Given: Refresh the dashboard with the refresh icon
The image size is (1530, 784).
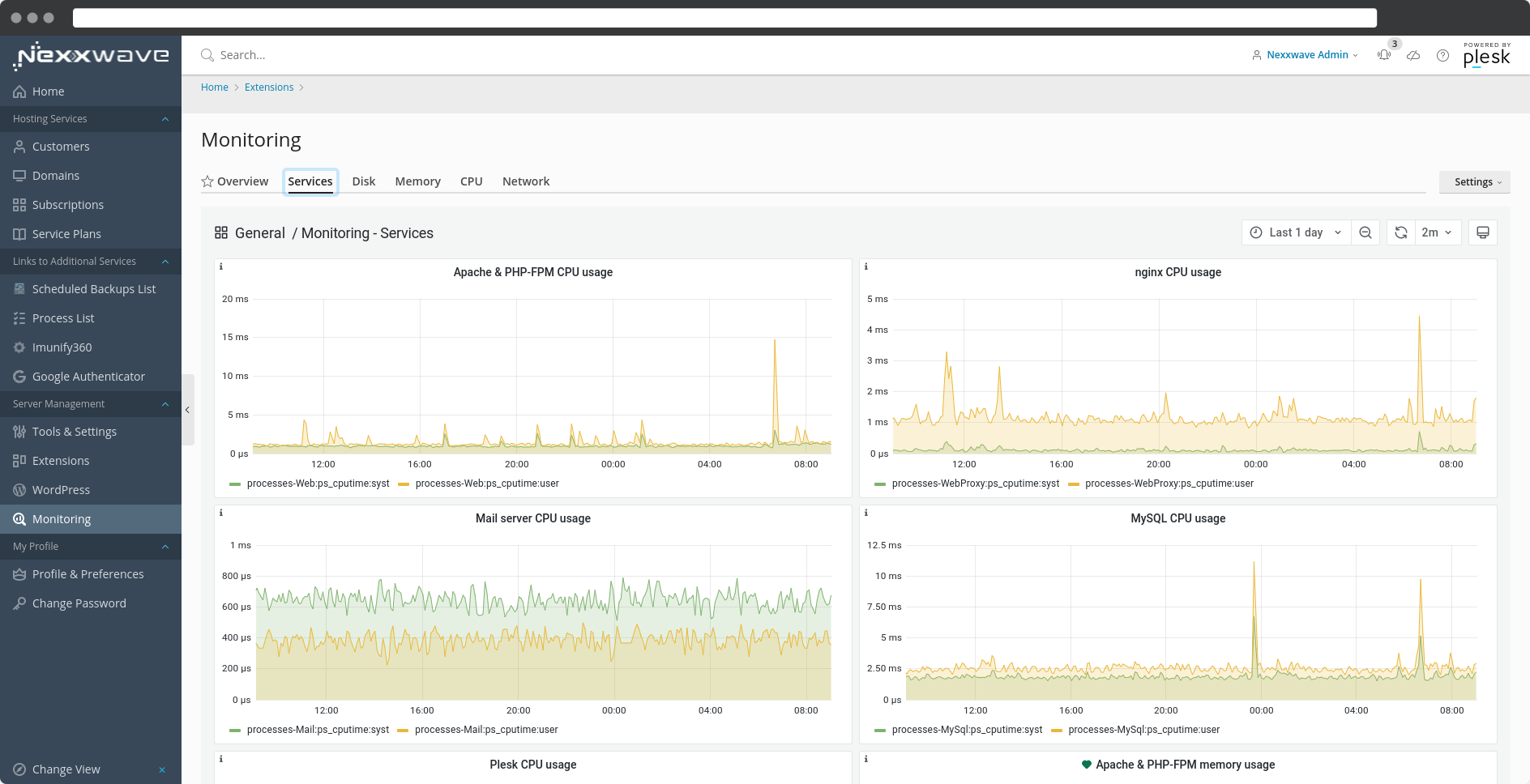Looking at the screenshot, I should [1401, 232].
